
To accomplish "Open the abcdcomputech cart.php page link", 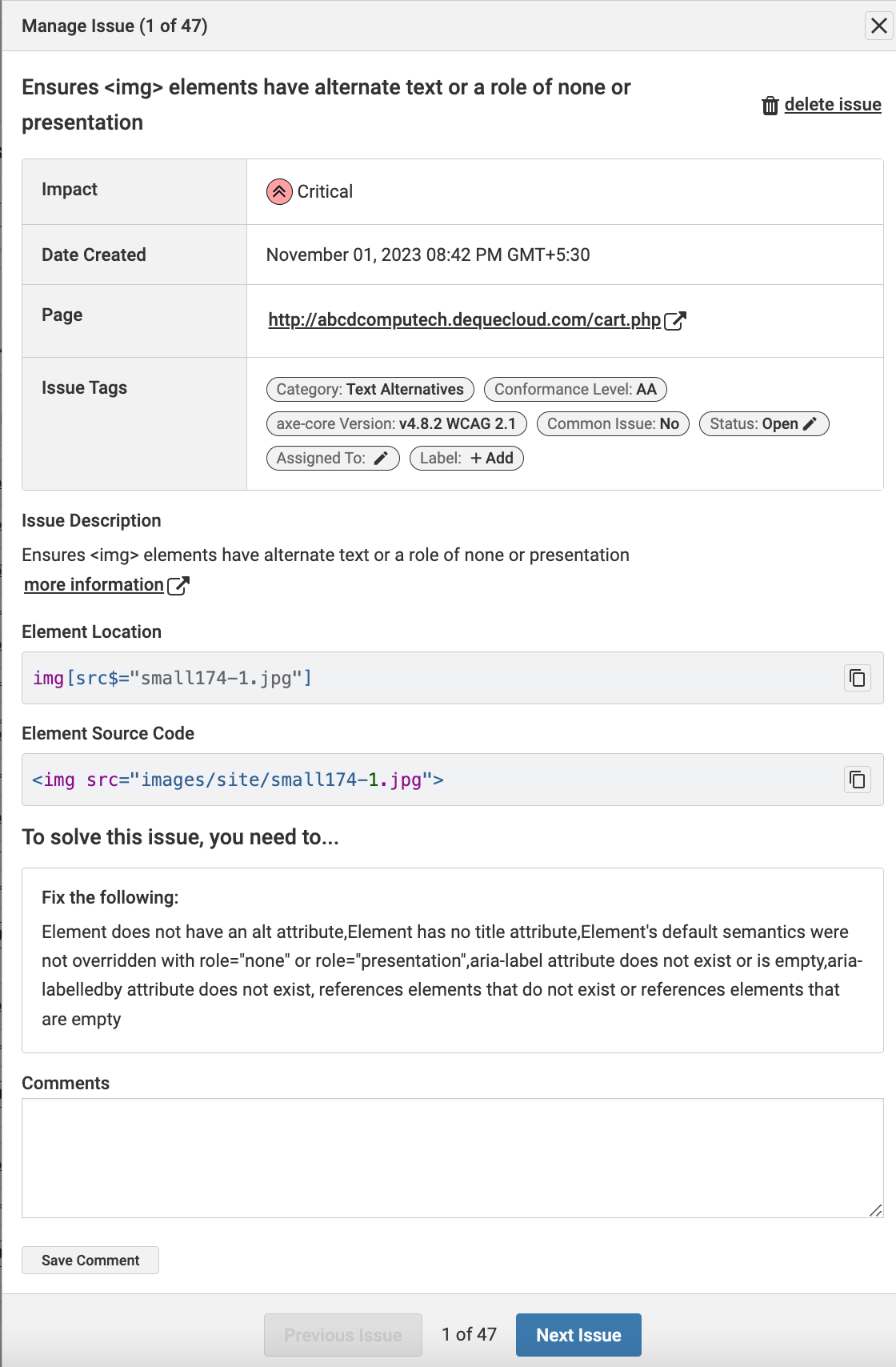I will click(x=464, y=320).
